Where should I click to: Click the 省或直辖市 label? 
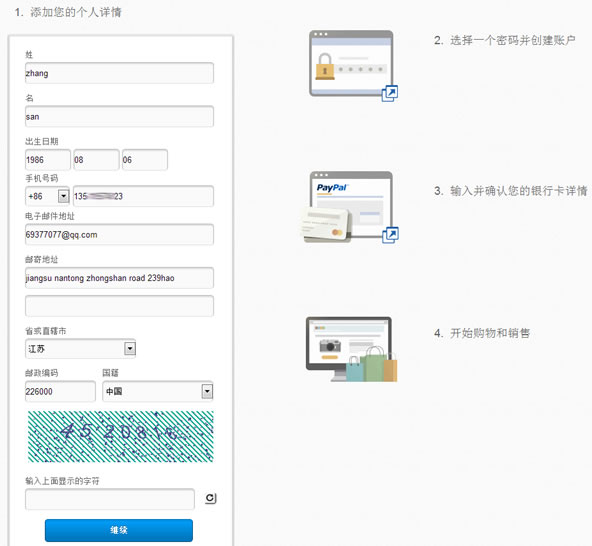[x=46, y=331]
